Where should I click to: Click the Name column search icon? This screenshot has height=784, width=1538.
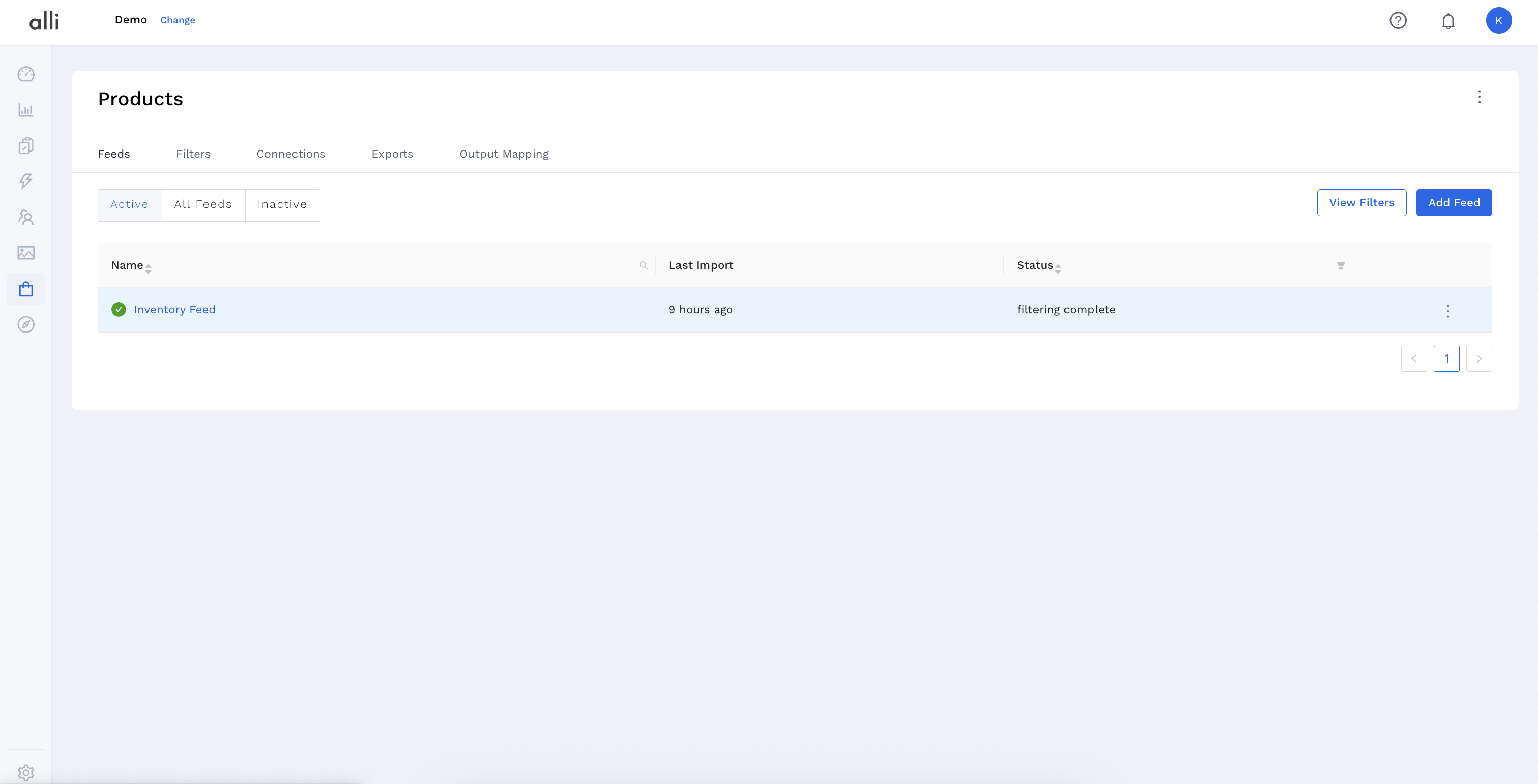point(643,265)
